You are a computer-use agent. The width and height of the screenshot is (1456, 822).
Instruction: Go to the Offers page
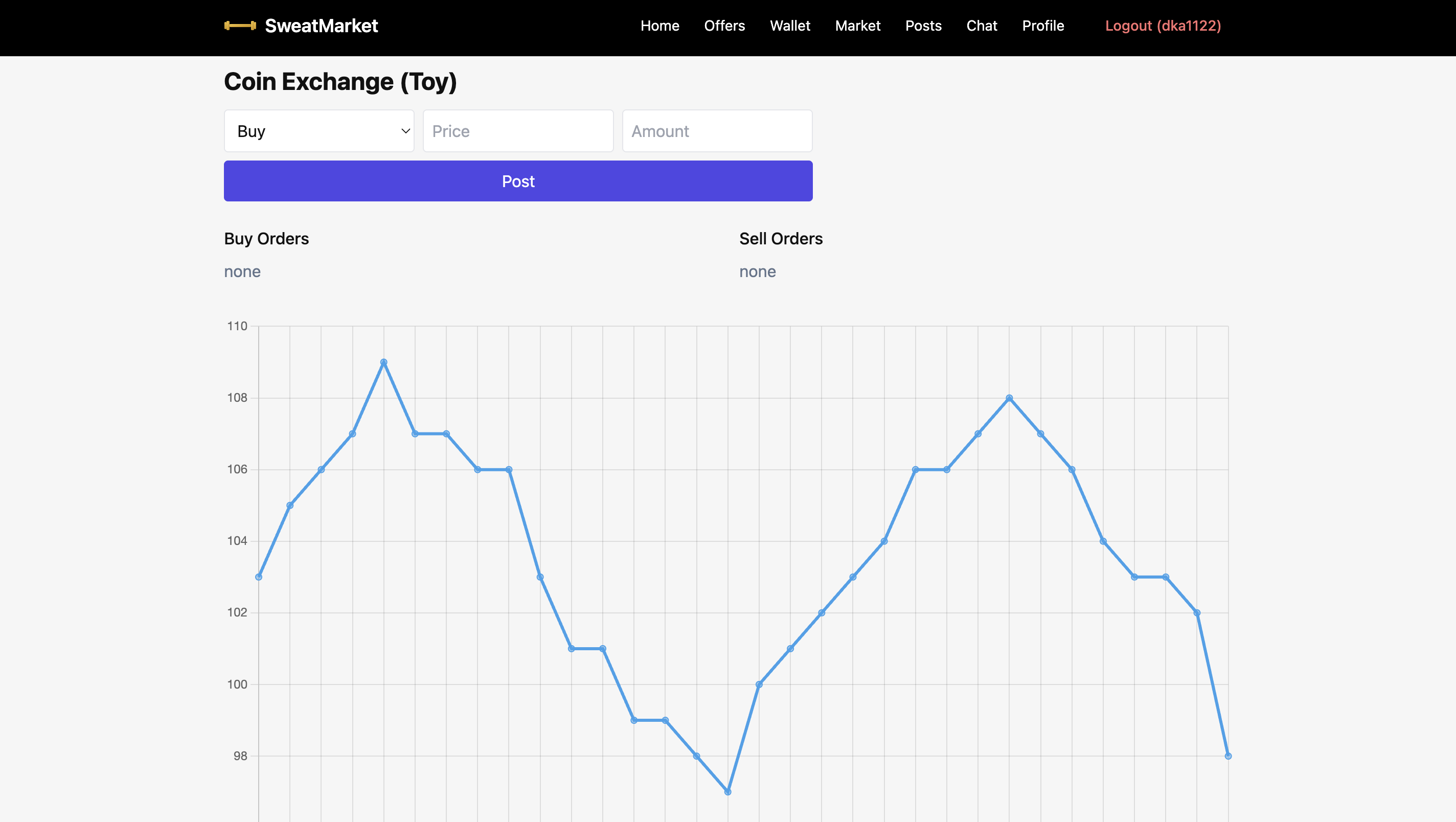724,26
